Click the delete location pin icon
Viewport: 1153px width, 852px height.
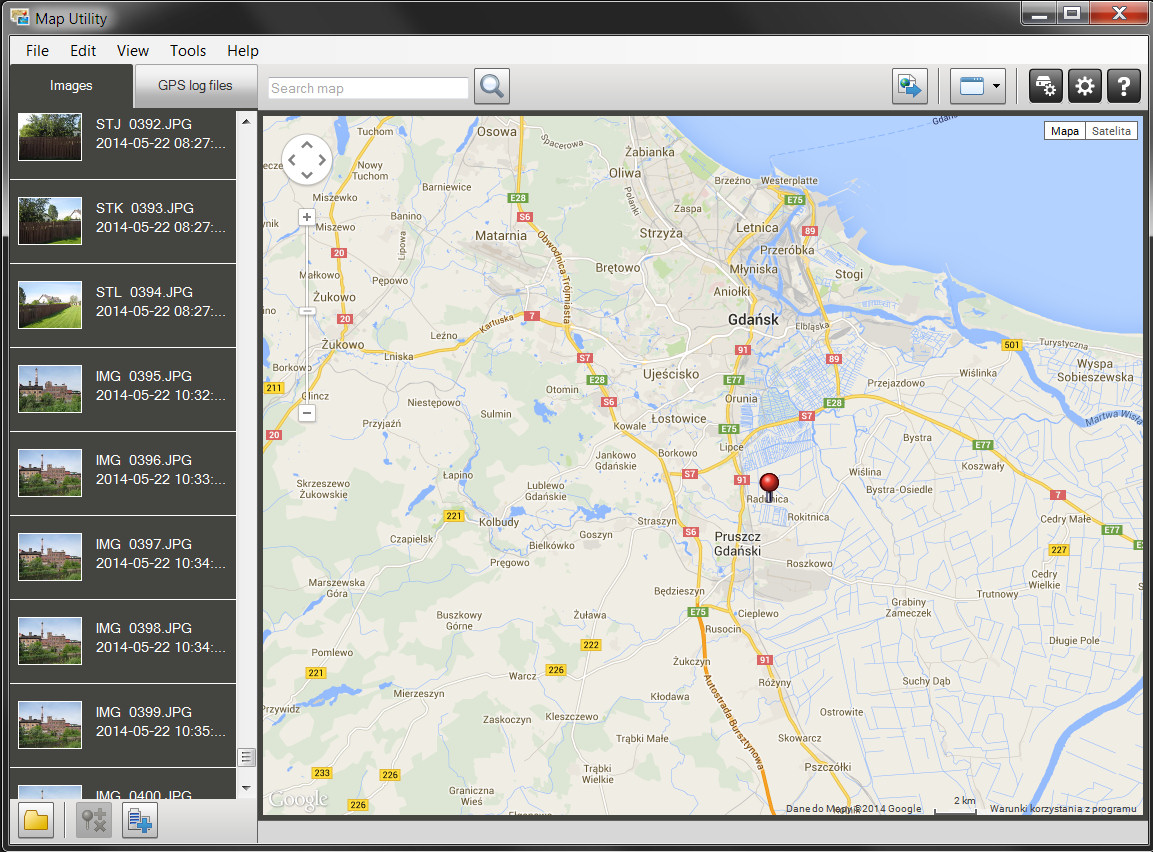[93, 820]
